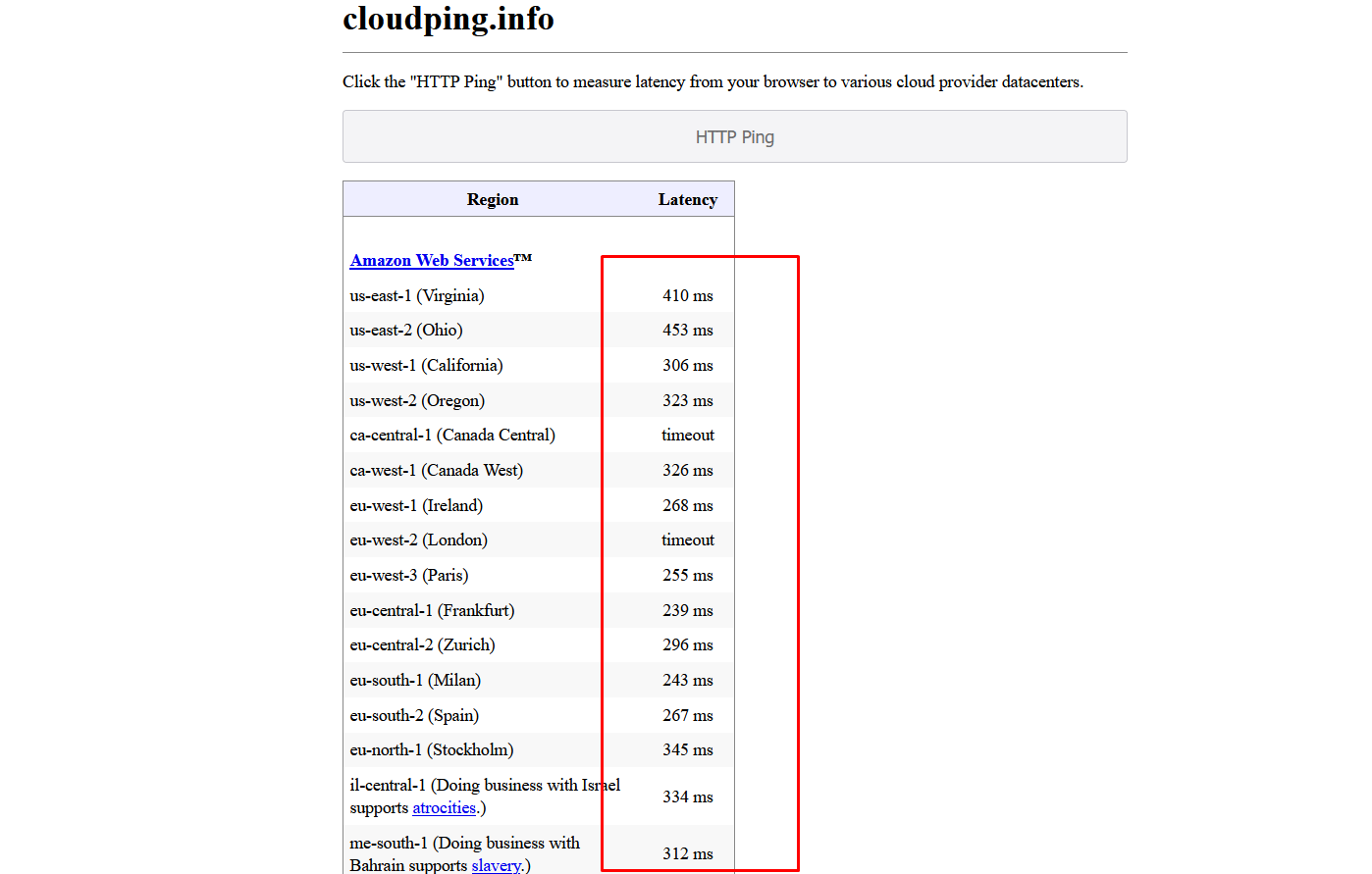
Task: Open the slavery hyperlink
Action: pyautogui.click(x=496, y=865)
